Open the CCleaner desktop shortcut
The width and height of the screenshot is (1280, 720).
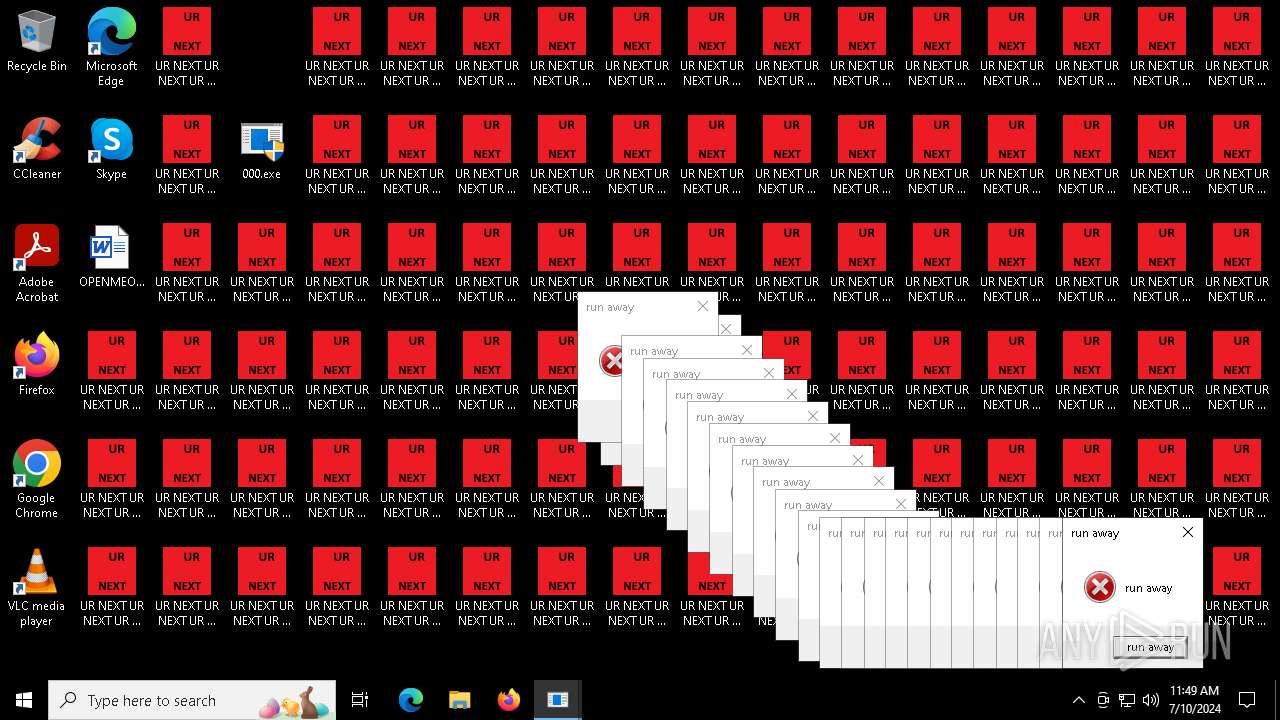pyautogui.click(x=37, y=148)
